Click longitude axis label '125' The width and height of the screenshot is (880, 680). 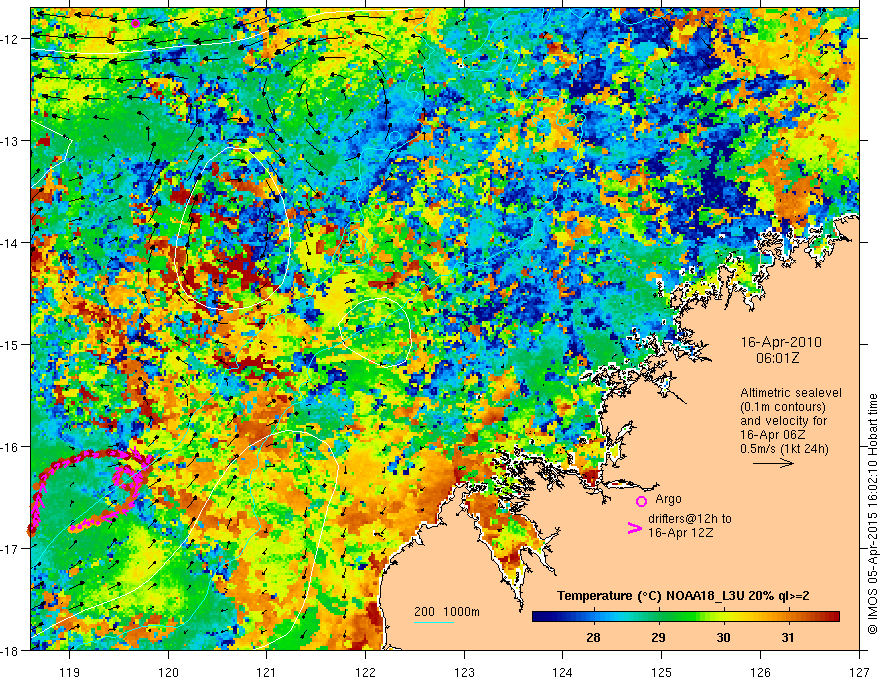point(662,672)
